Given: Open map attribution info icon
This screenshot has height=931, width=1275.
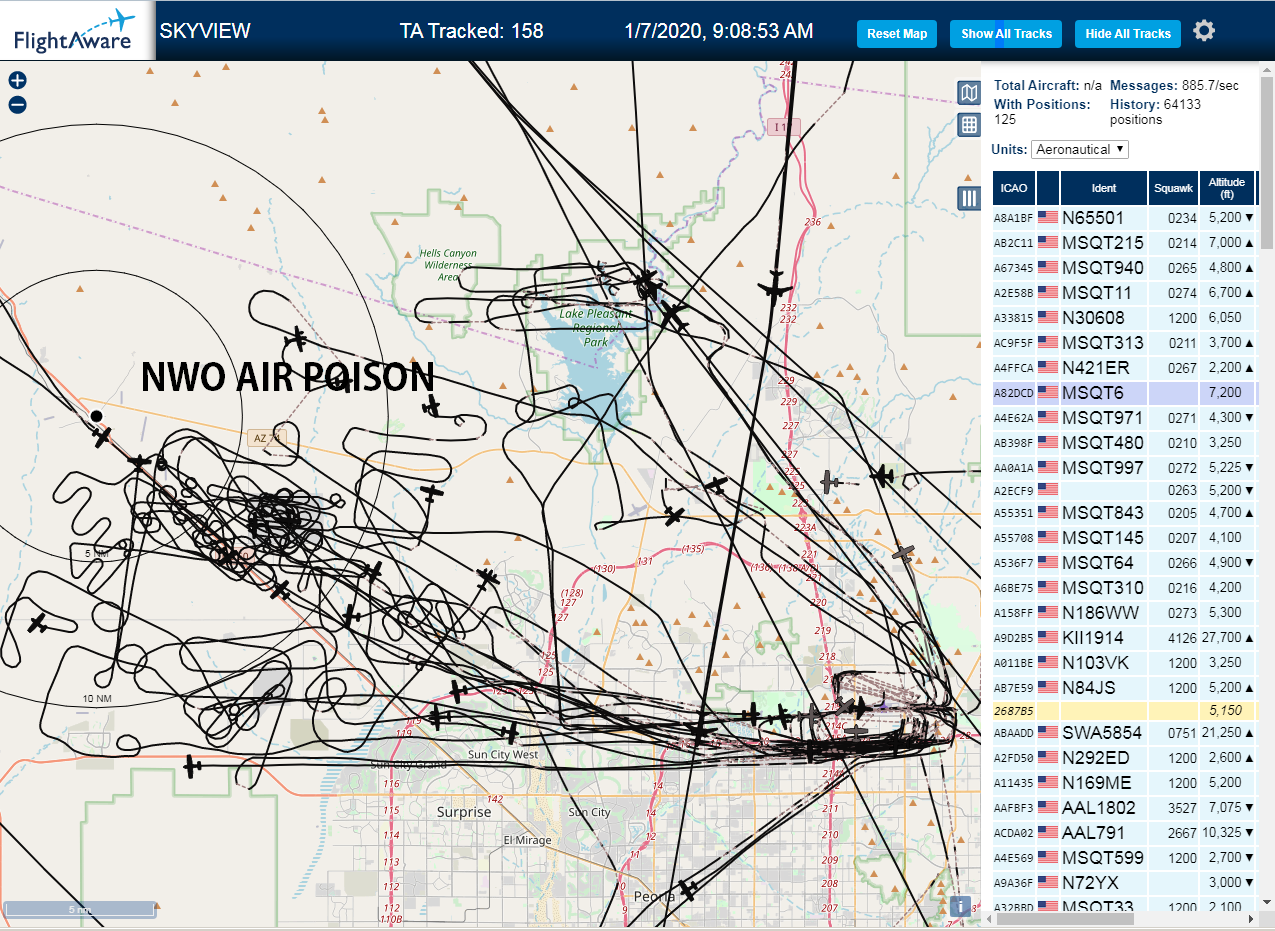Looking at the screenshot, I should click(x=961, y=906).
